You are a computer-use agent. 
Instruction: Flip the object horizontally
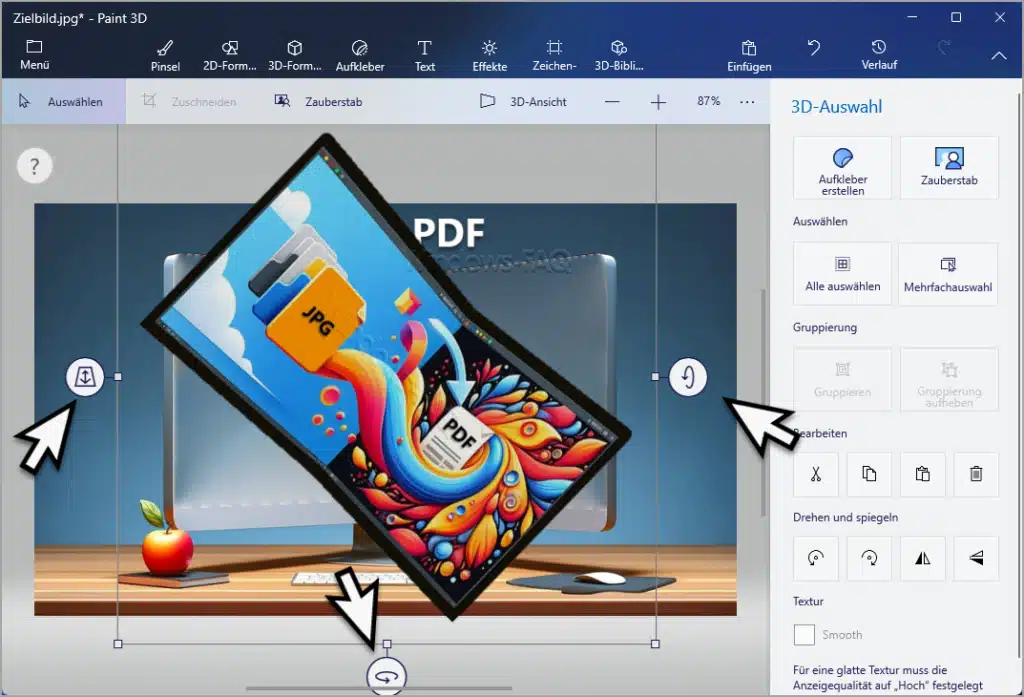(922, 559)
